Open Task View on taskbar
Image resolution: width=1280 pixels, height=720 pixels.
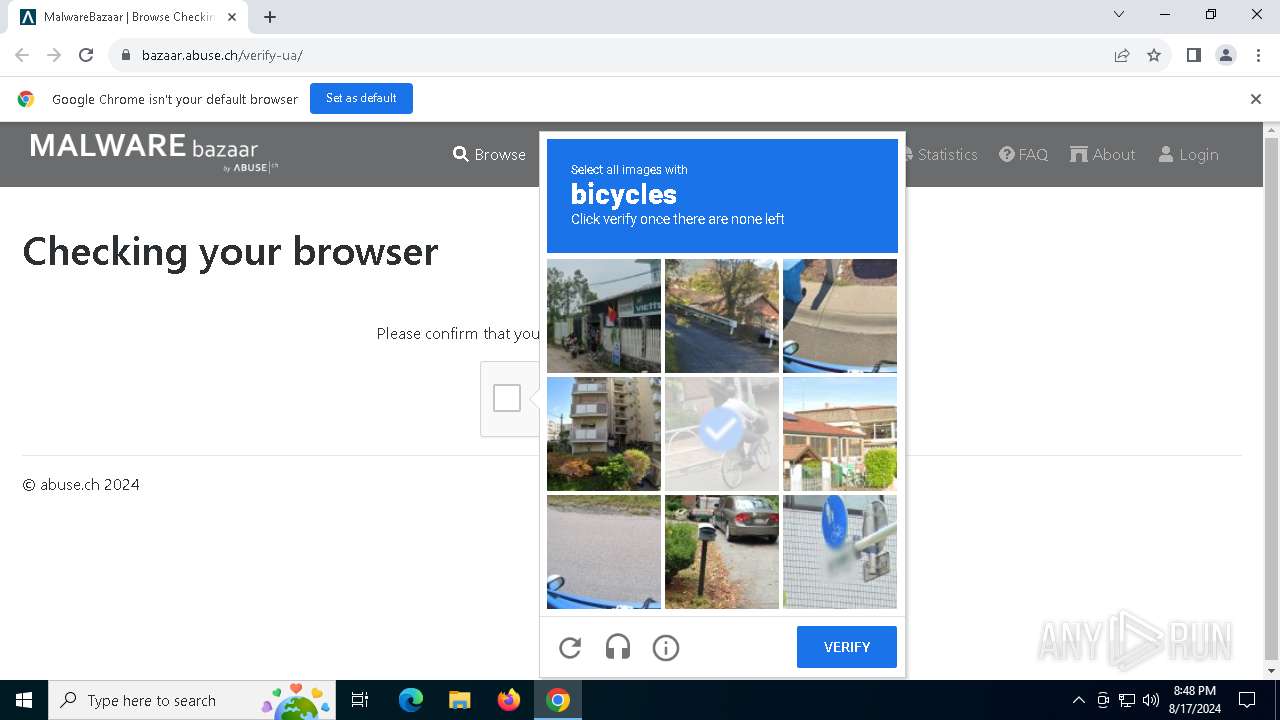tap(360, 700)
